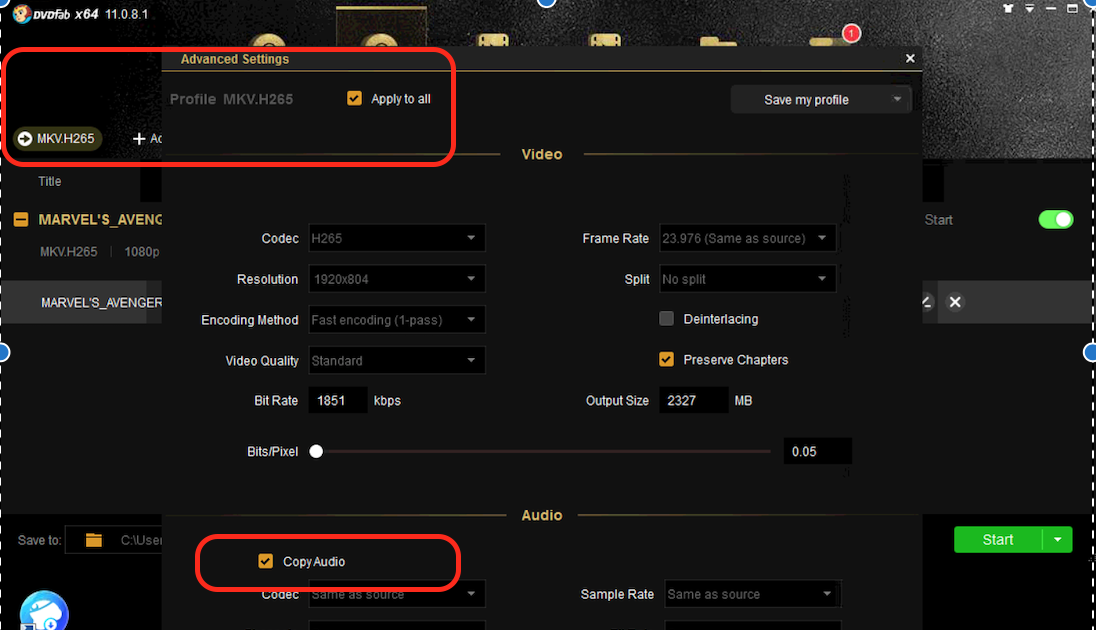
Task: Click the Output Size 2327 field
Action: (x=693, y=401)
